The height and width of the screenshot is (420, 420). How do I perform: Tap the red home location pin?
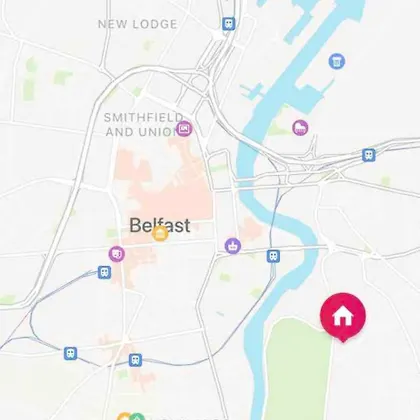click(343, 317)
